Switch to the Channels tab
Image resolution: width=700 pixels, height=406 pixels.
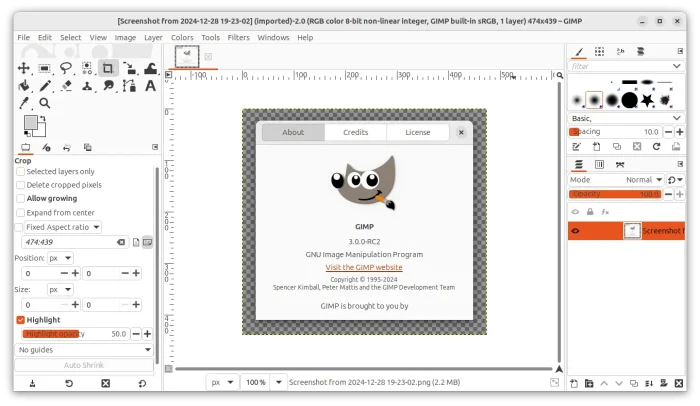click(x=600, y=165)
